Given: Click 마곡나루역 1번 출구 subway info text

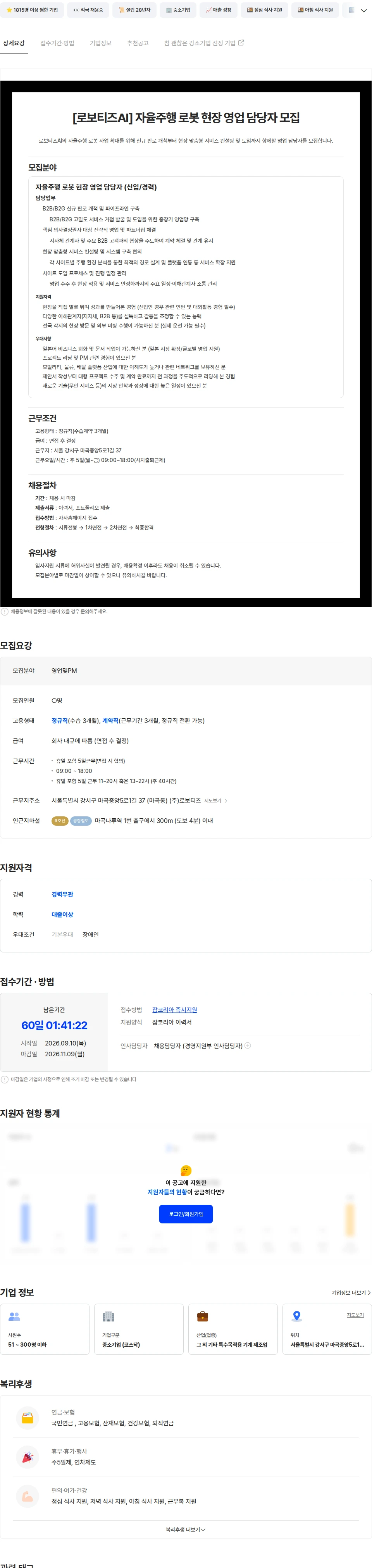Looking at the screenshot, I should [x=153, y=821].
